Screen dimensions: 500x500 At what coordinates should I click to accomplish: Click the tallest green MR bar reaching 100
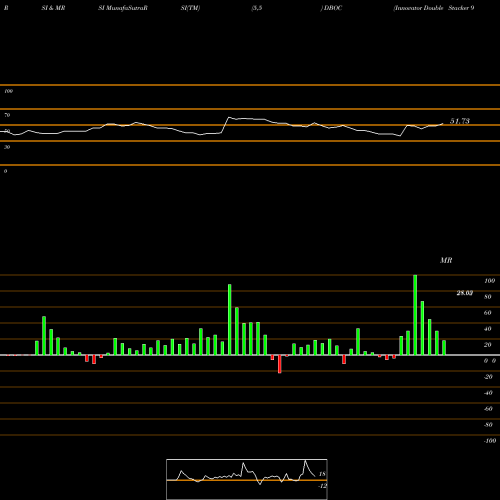pos(415,315)
